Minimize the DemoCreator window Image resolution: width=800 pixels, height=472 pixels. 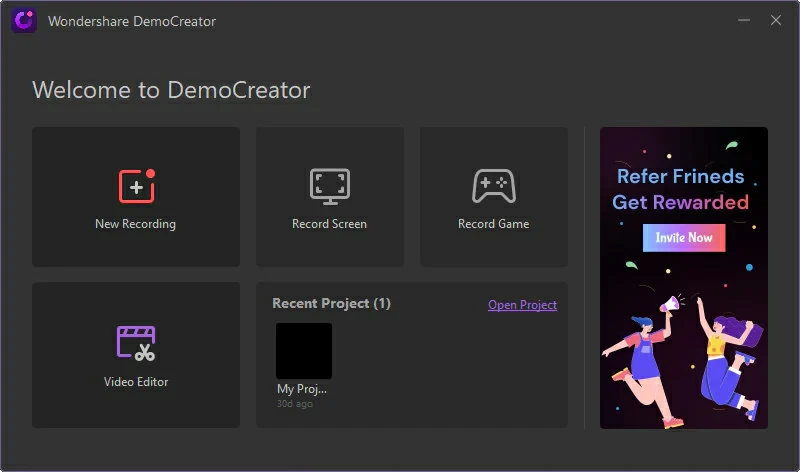[x=744, y=20]
